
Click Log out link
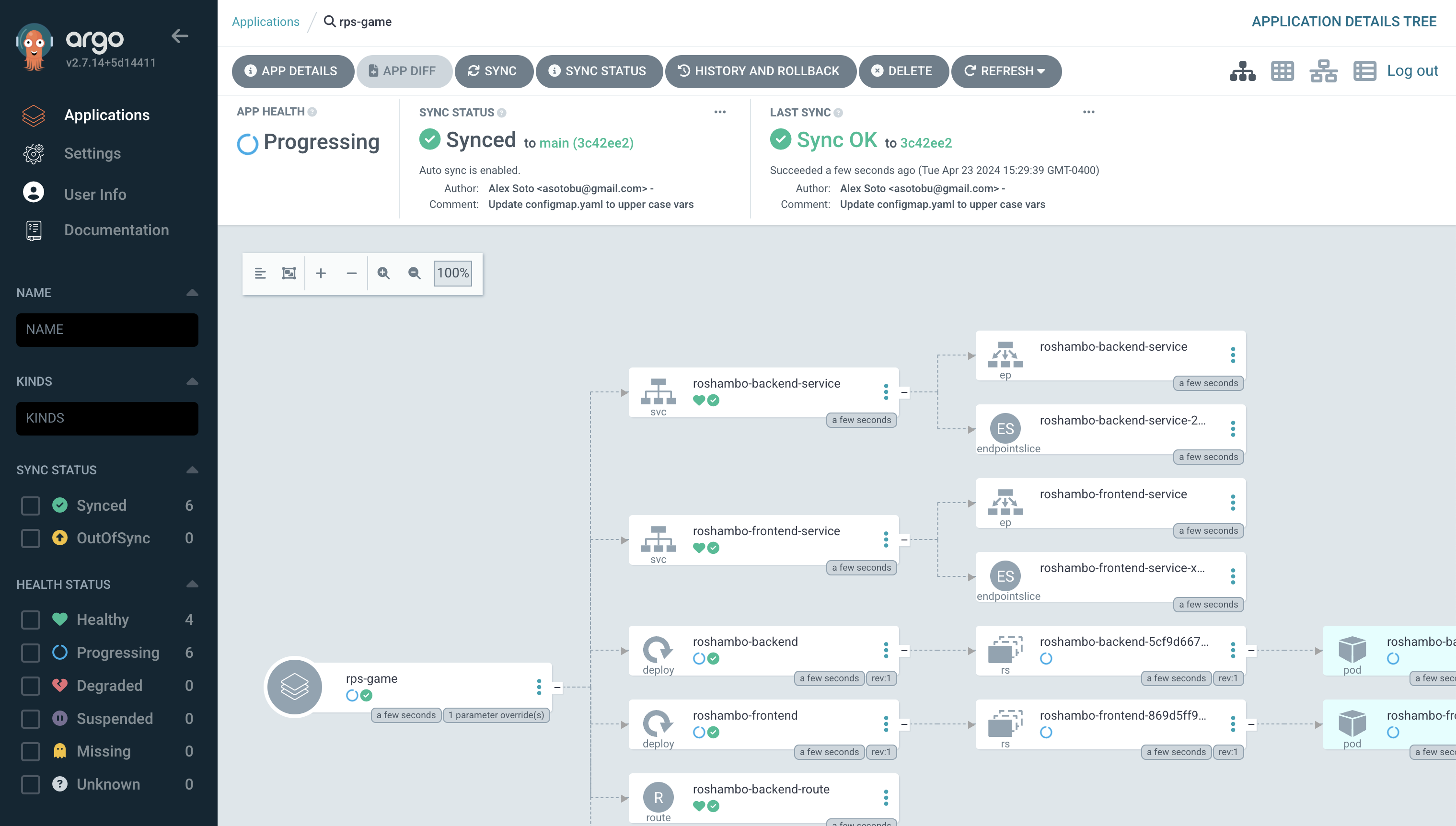point(1412,70)
